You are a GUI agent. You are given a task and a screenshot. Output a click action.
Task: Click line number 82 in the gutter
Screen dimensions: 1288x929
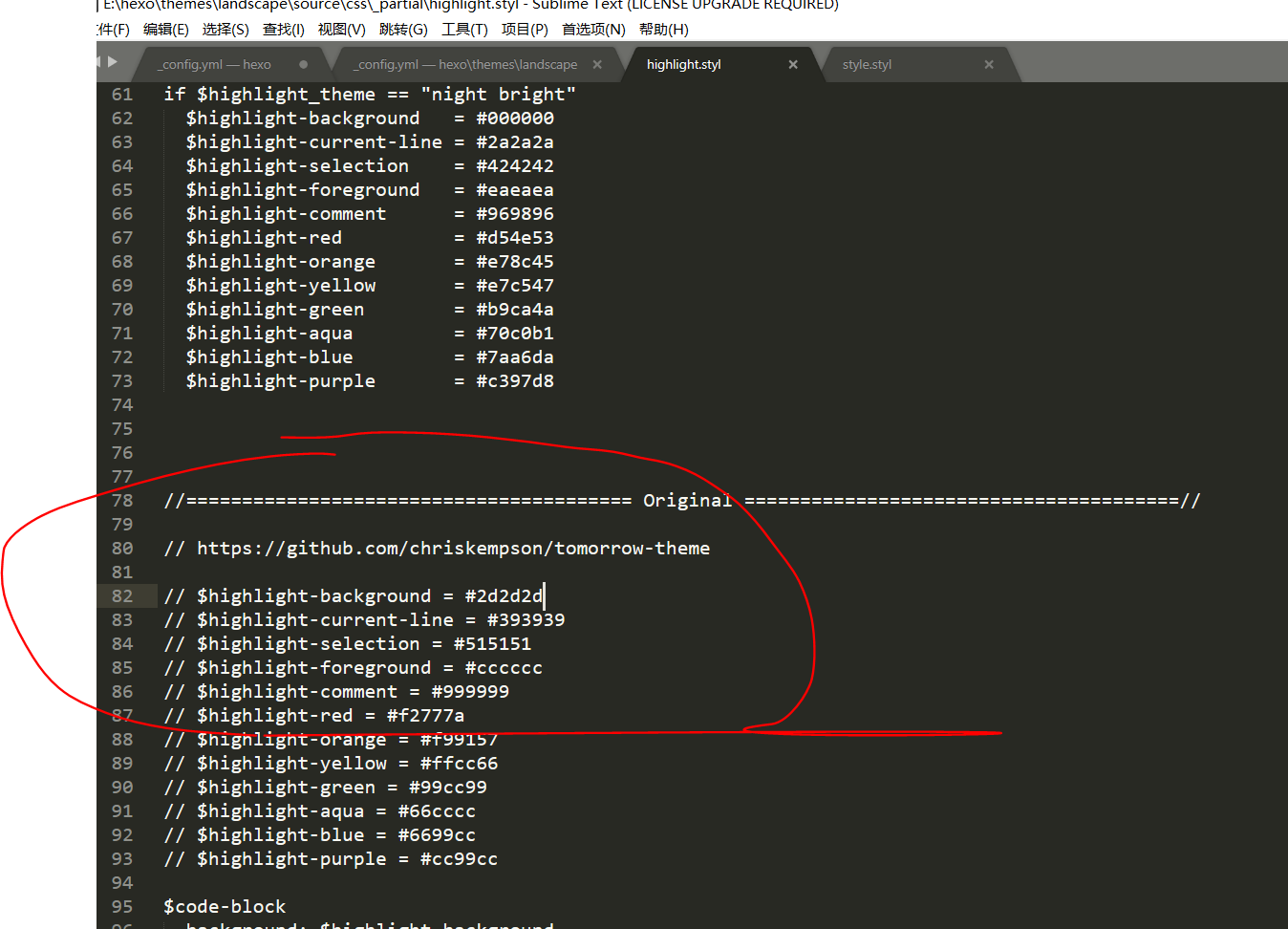(x=122, y=596)
